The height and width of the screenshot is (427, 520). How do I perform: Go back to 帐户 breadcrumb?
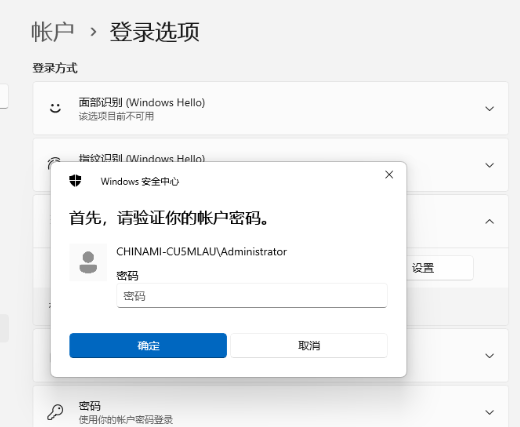53,32
